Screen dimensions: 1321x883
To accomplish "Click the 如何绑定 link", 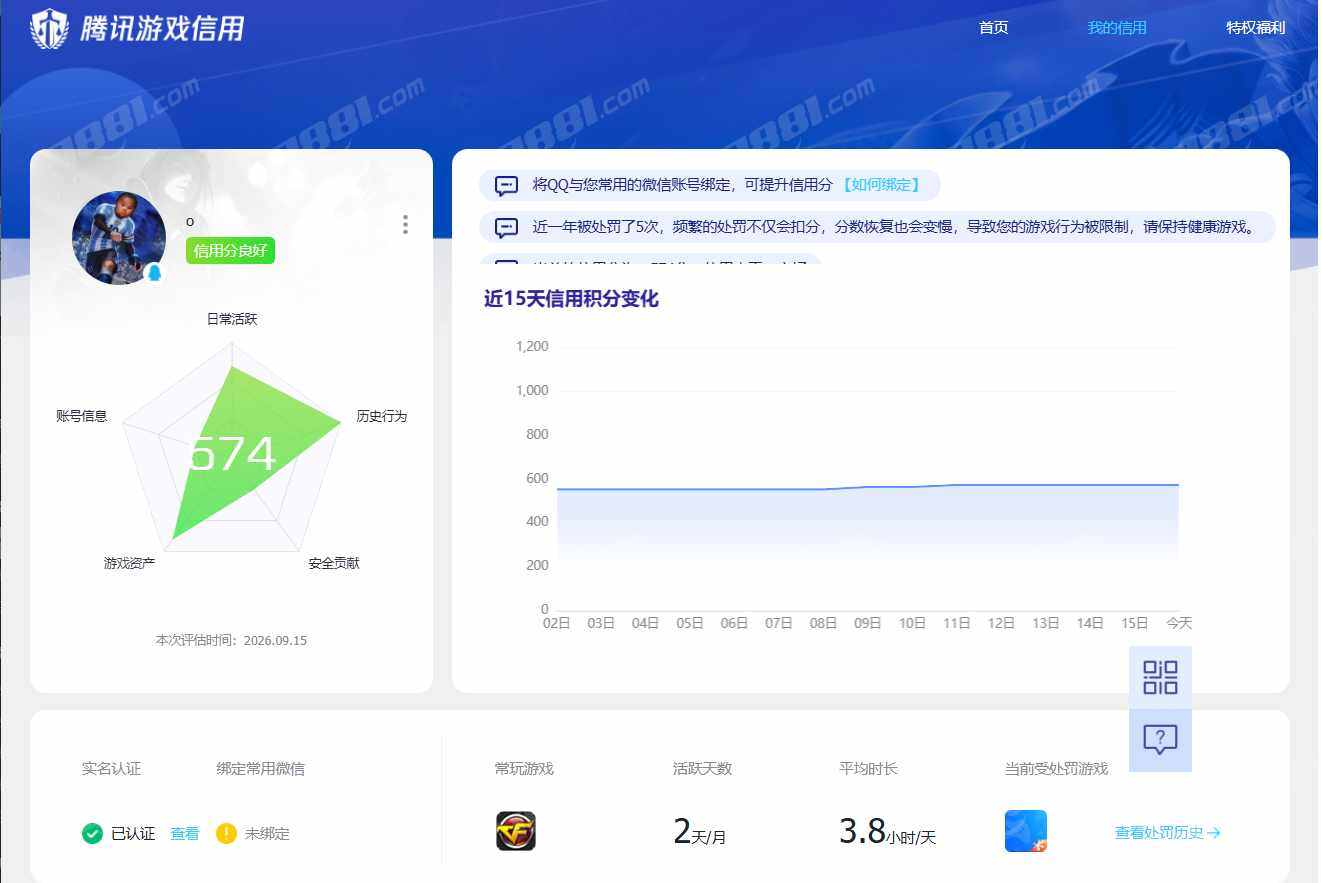I will (880, 185).
